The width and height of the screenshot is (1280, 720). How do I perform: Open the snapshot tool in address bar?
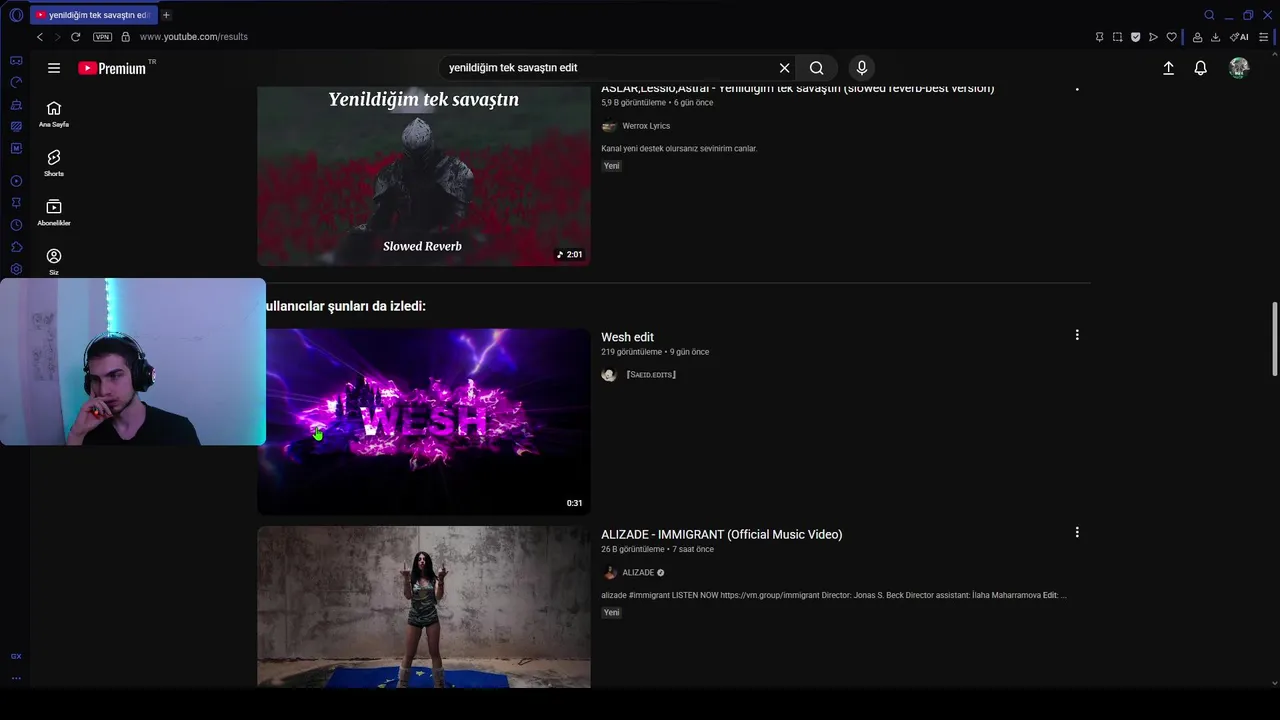(1117, 37)
